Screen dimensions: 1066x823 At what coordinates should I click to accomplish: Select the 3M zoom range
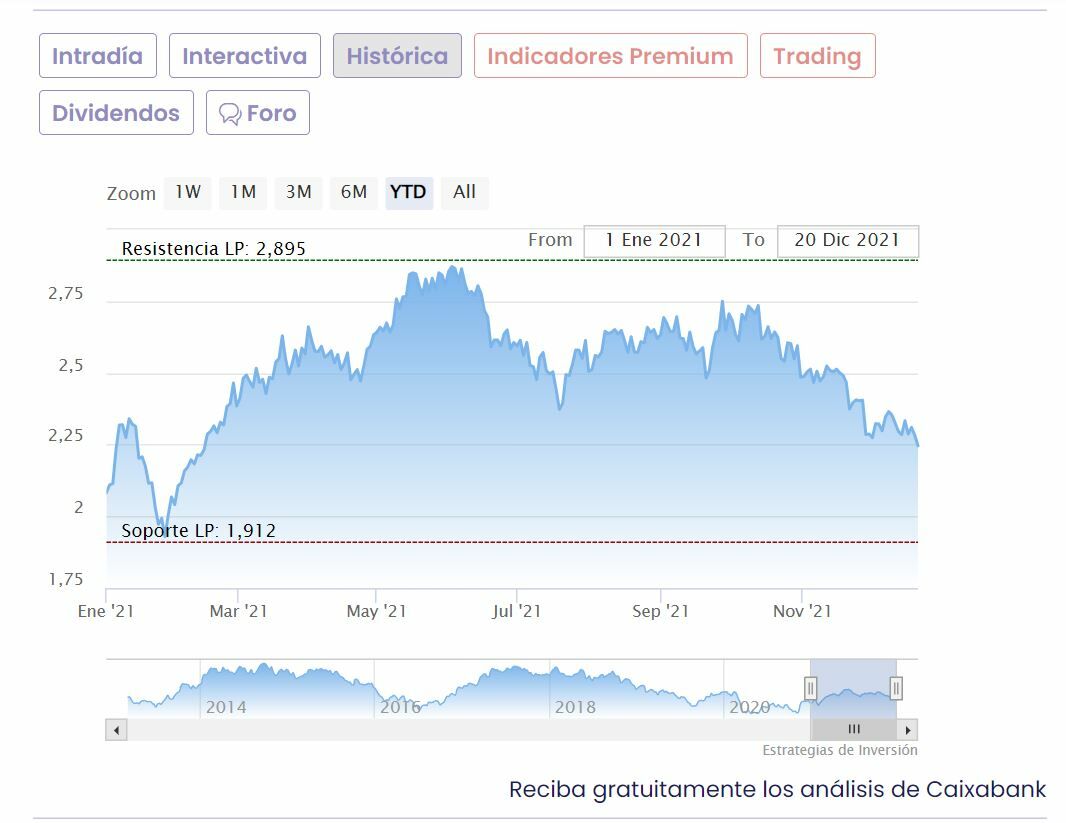click(298, 192)
